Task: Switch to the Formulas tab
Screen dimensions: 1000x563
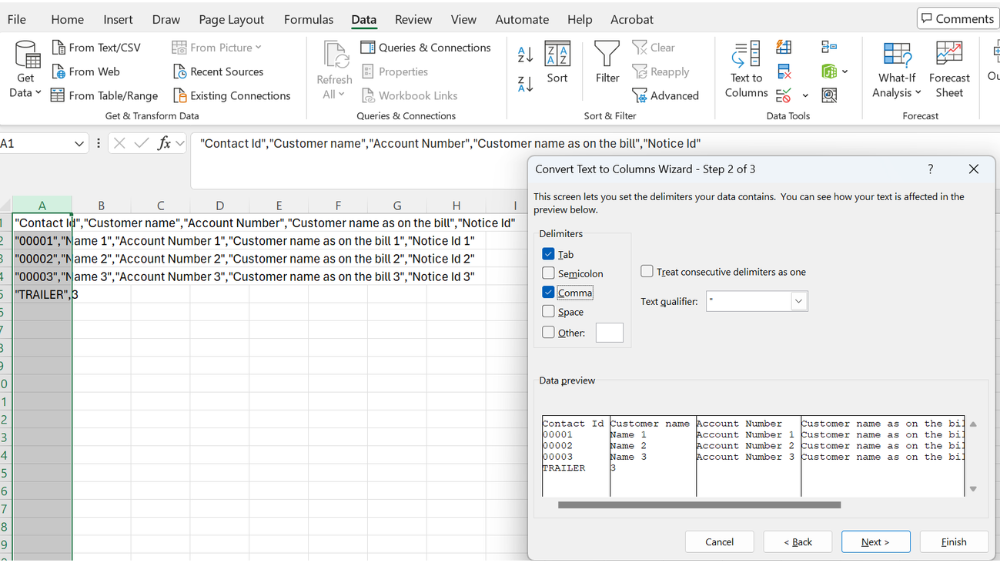Action: 309,20
